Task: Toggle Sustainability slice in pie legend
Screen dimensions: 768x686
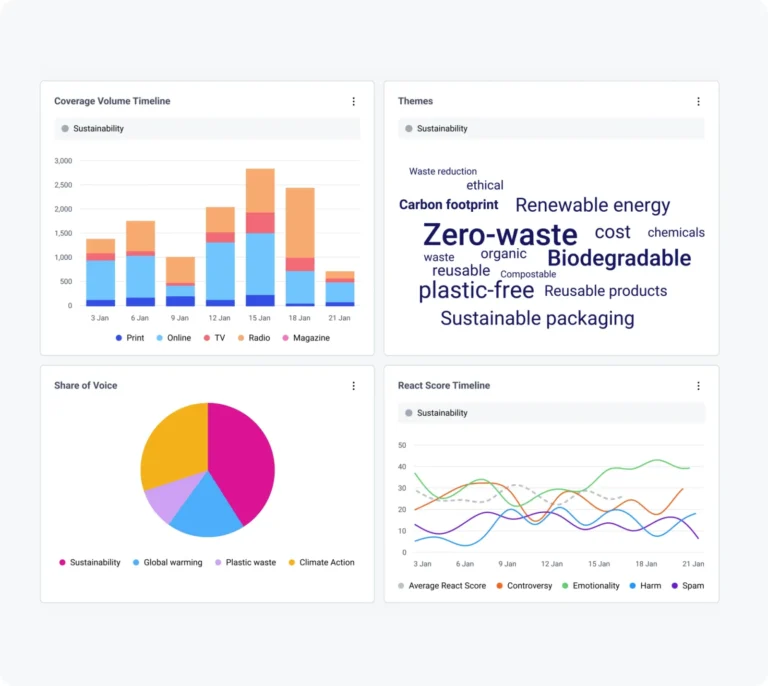Action: (x=90, y=562)
